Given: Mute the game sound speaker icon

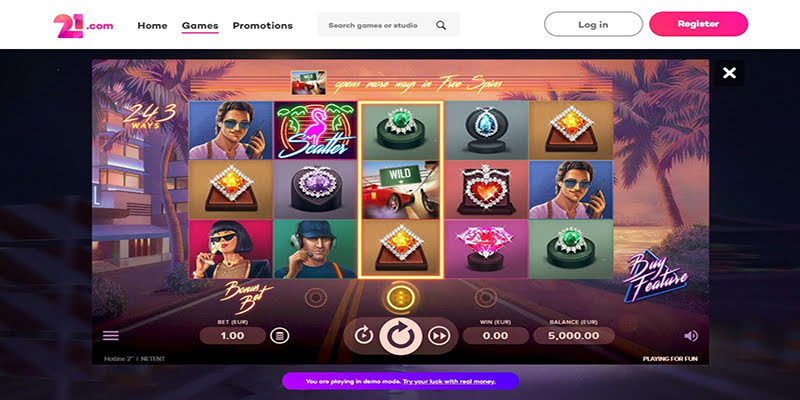Looking at the screenshot, I should pos(691,336).
